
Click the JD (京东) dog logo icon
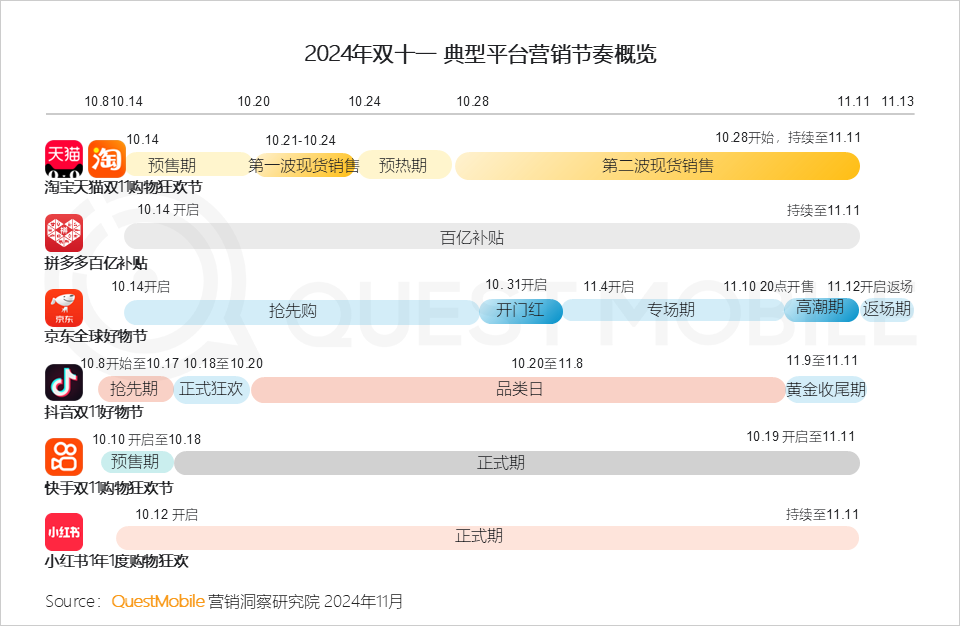pos(64,308)
